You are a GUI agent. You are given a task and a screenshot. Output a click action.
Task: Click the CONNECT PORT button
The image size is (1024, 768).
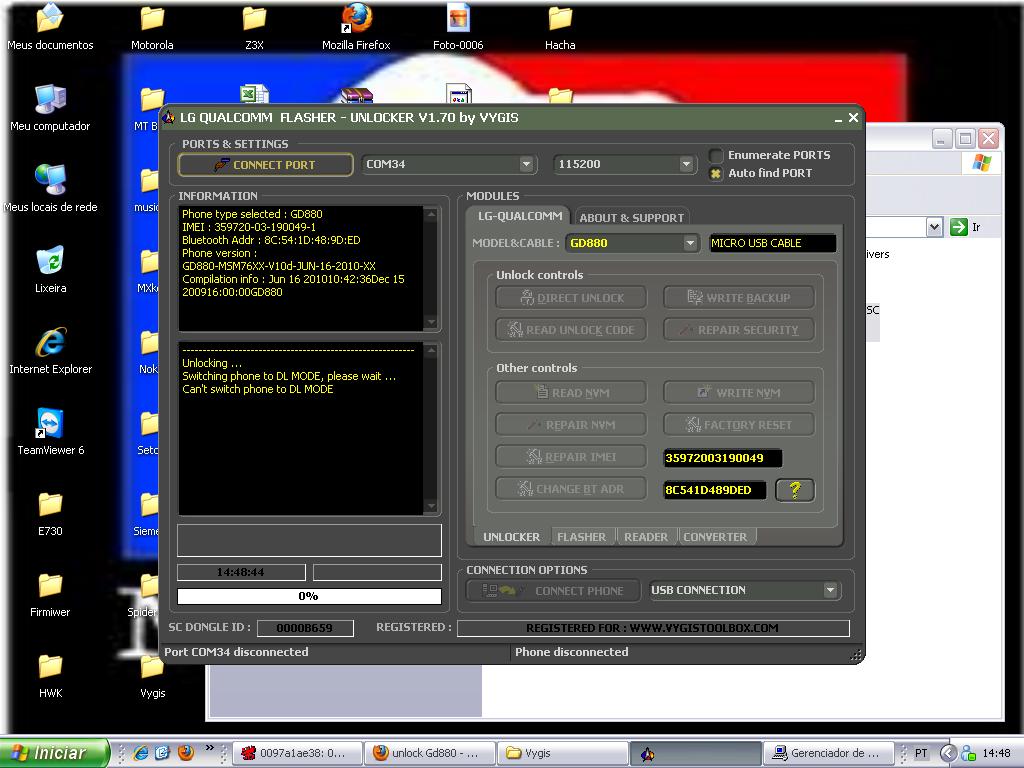[x=265, y=165]
